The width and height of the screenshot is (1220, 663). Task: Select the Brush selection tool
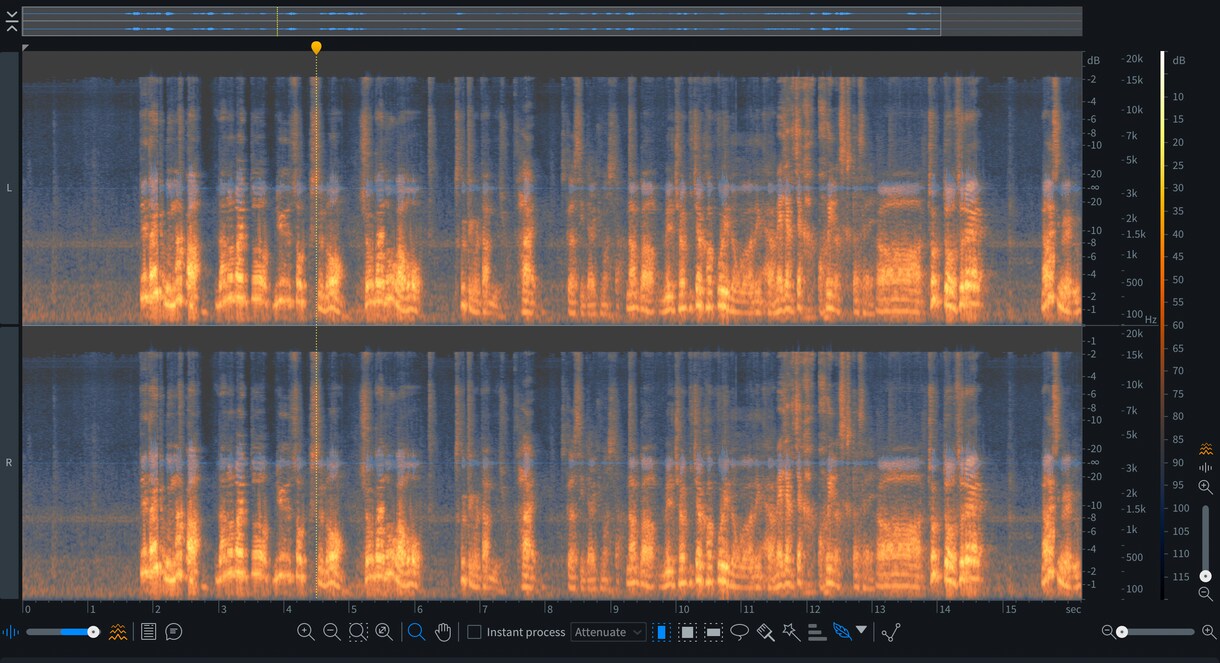(766, 632)
